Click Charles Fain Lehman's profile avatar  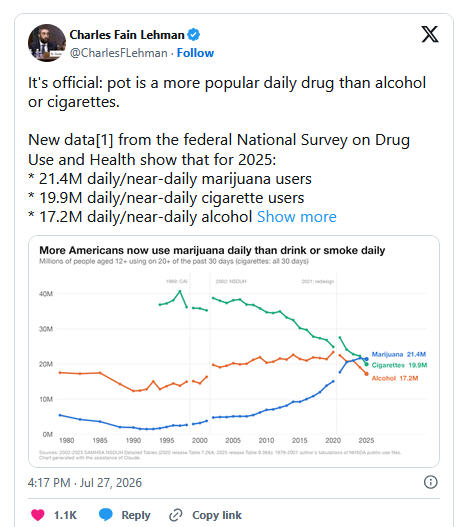(x=47, y=43)
